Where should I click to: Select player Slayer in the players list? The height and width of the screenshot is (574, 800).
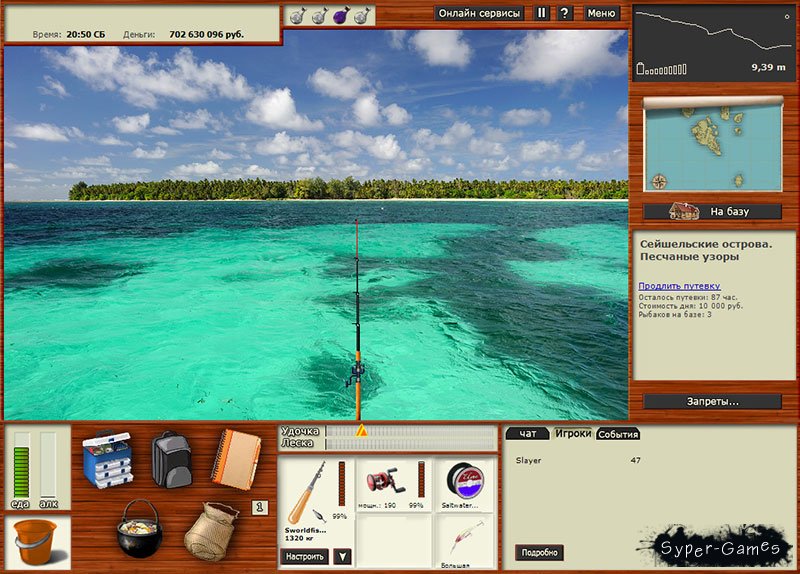[579, 460]
